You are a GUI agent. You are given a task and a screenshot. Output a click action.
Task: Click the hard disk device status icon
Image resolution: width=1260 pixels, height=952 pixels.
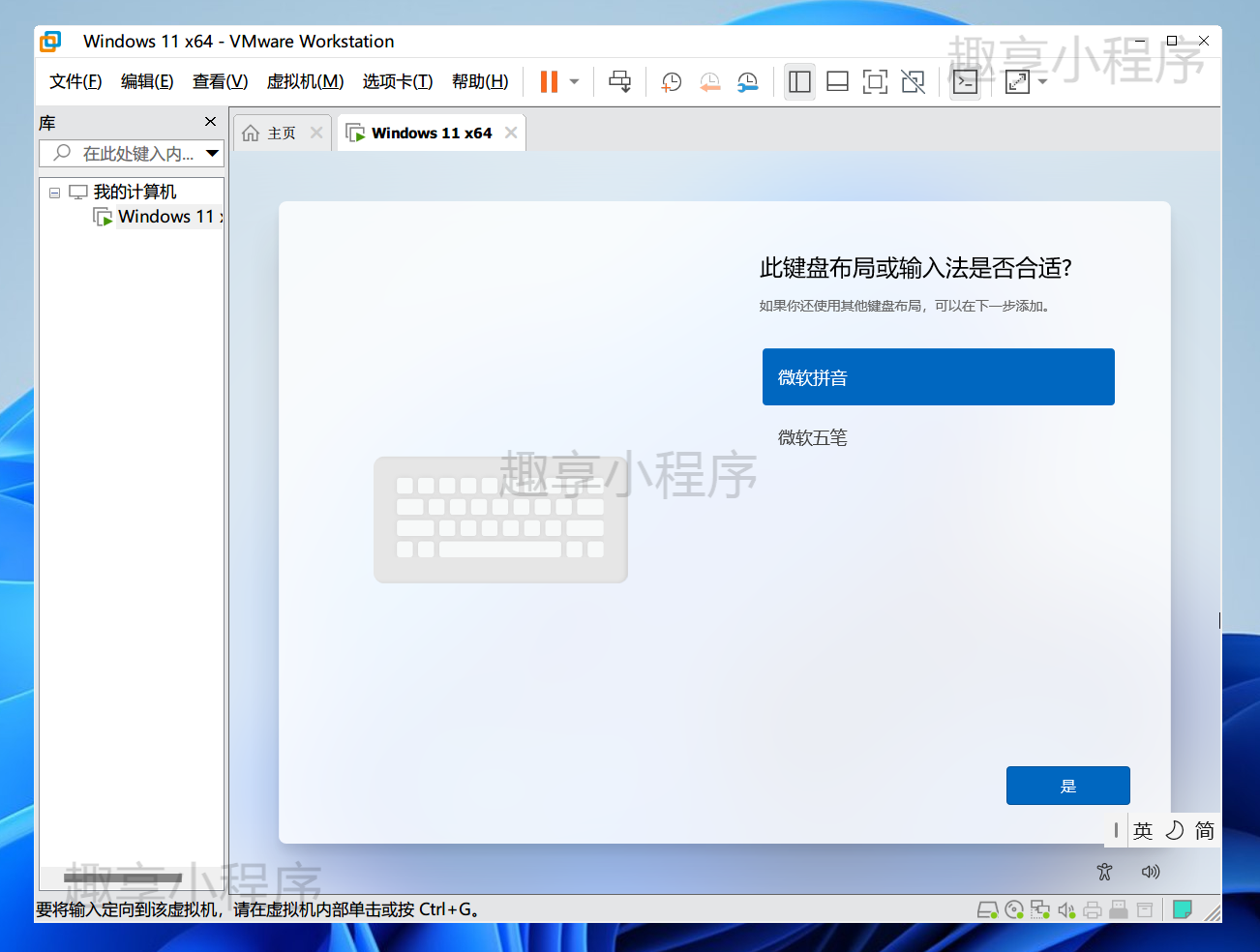[x=987, y=909]
